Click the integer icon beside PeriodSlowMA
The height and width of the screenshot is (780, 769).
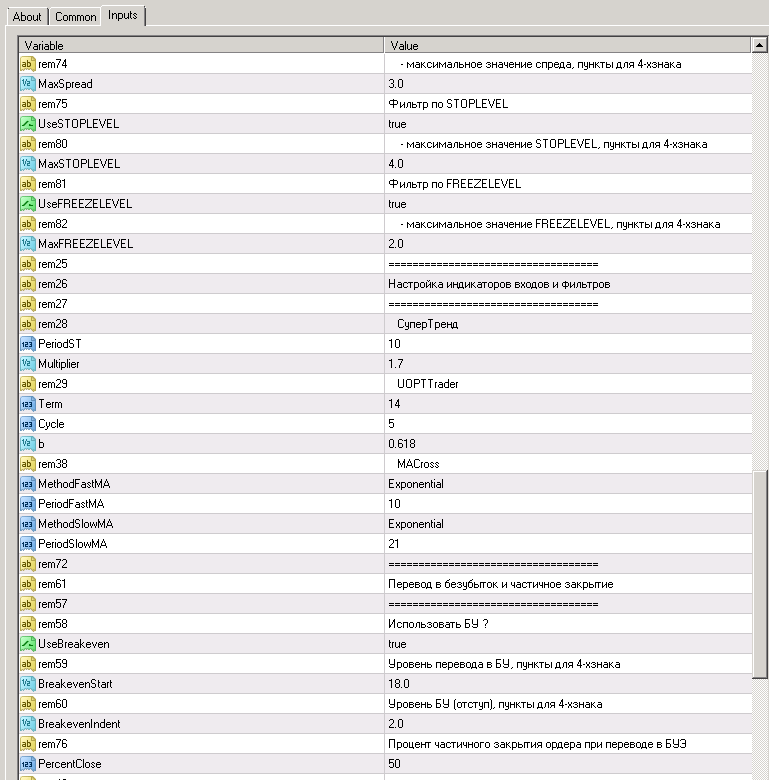pos(28,544)
